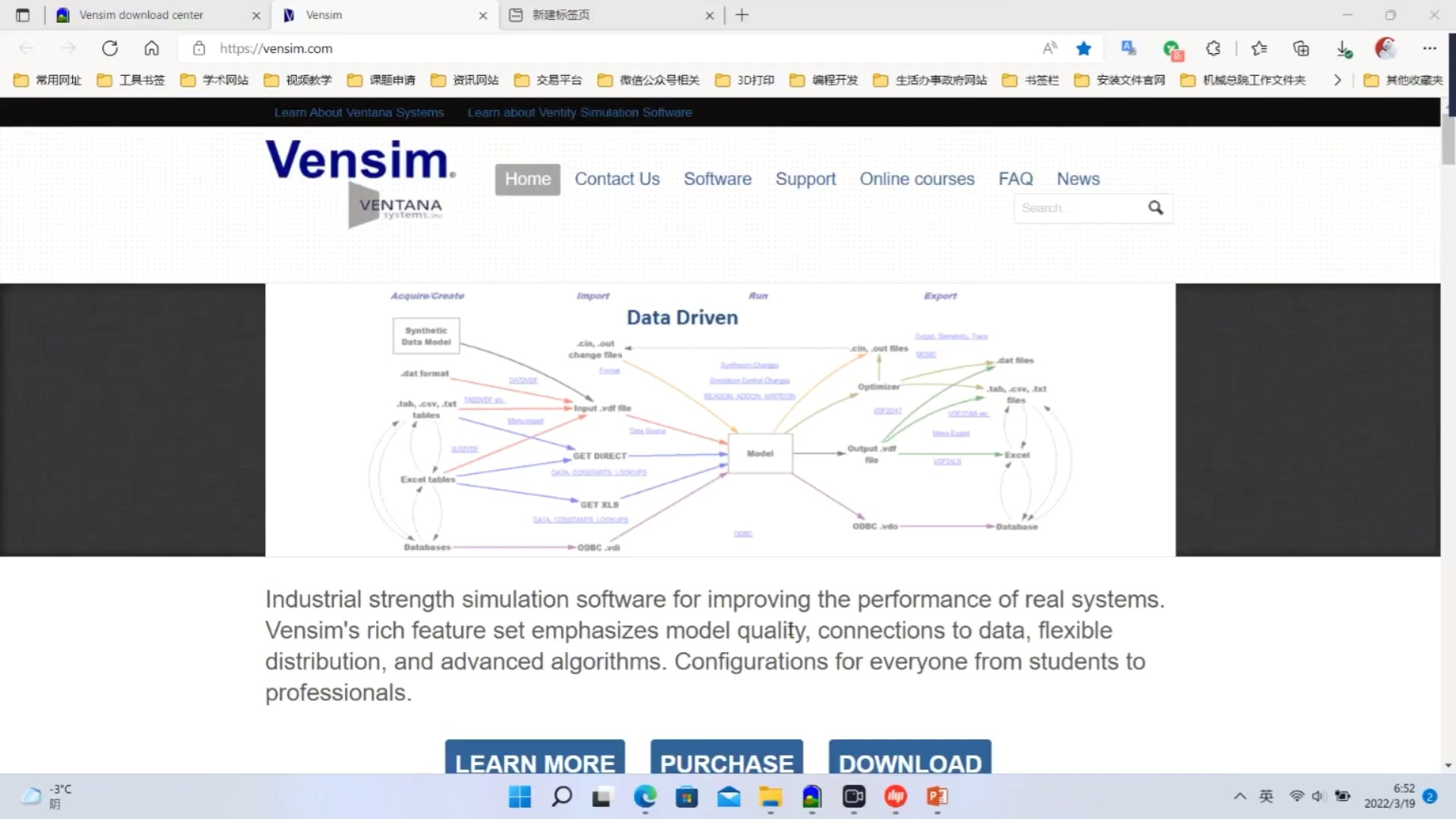The height and width of the screenshot is (819, 1456).
Task: Show hidden system tray icons
Action: (x=1240, y=796)
